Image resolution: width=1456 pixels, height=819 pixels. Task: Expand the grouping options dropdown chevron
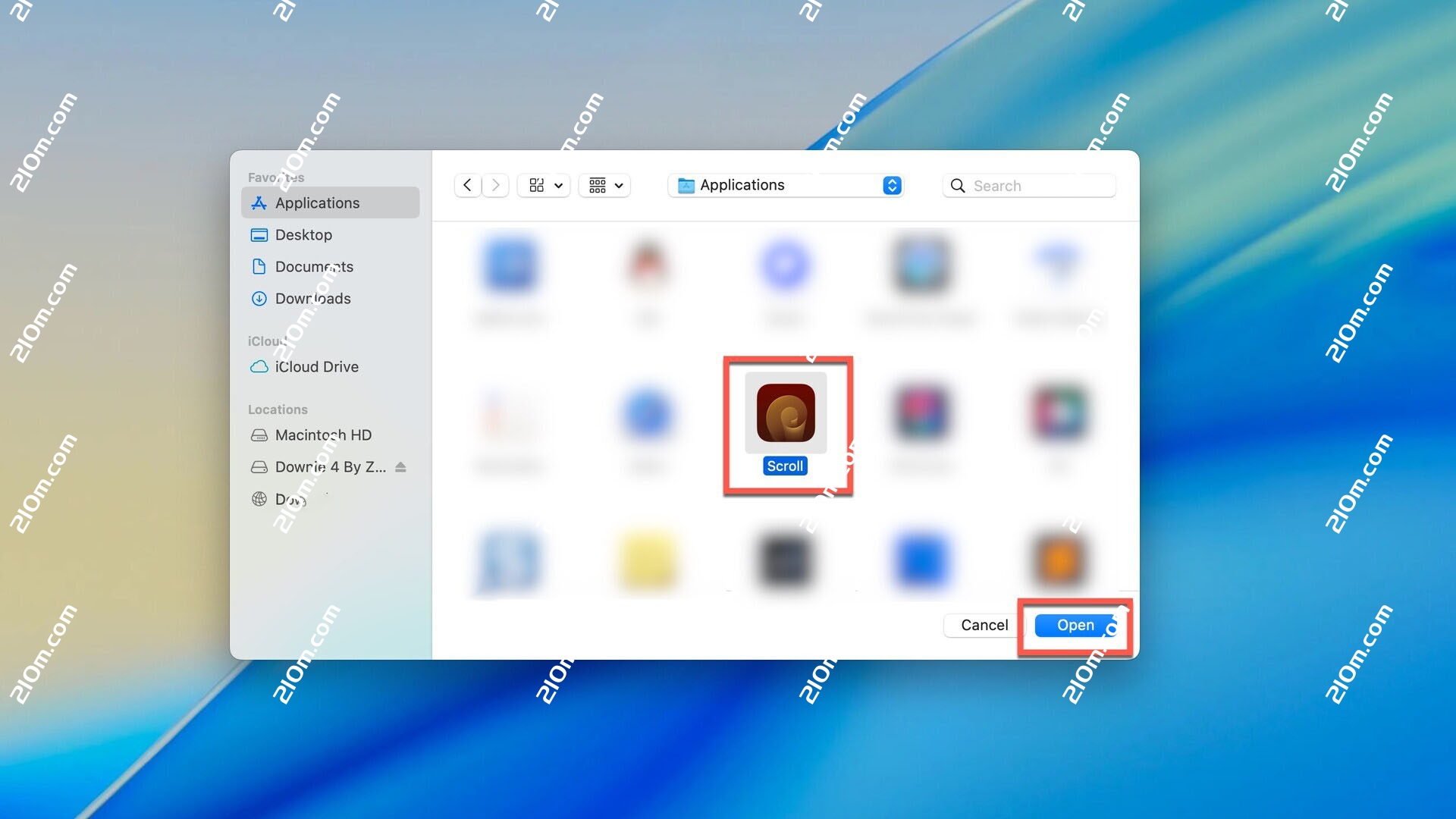619,186
